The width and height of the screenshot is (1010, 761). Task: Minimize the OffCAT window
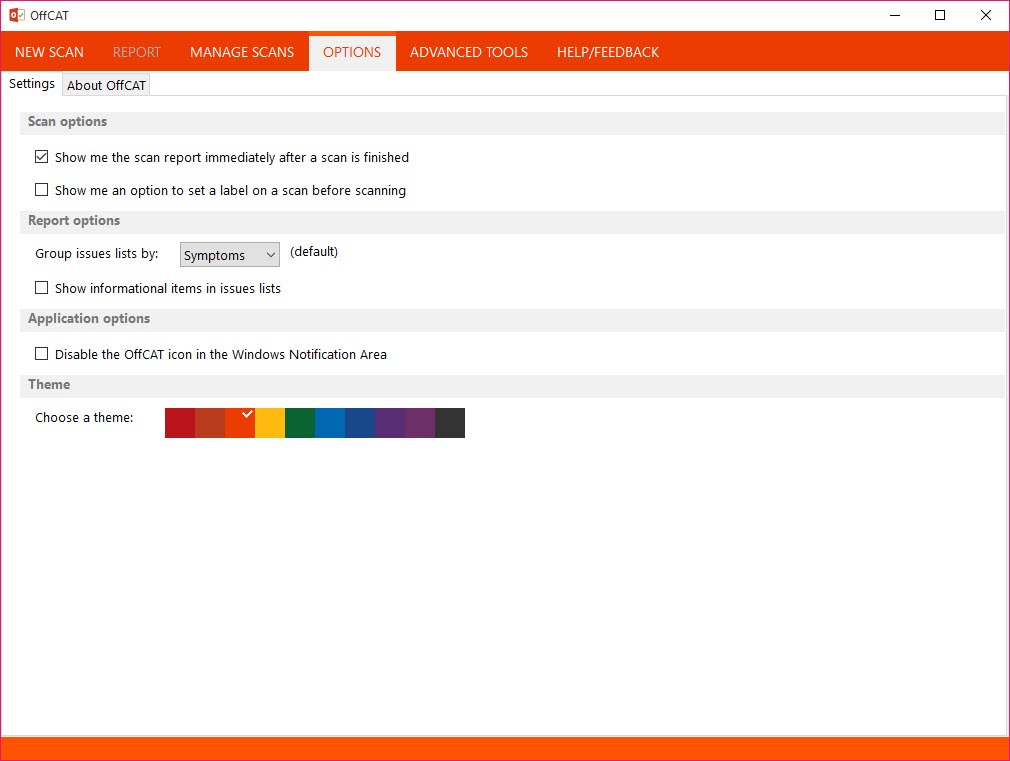tap(895, 15)
